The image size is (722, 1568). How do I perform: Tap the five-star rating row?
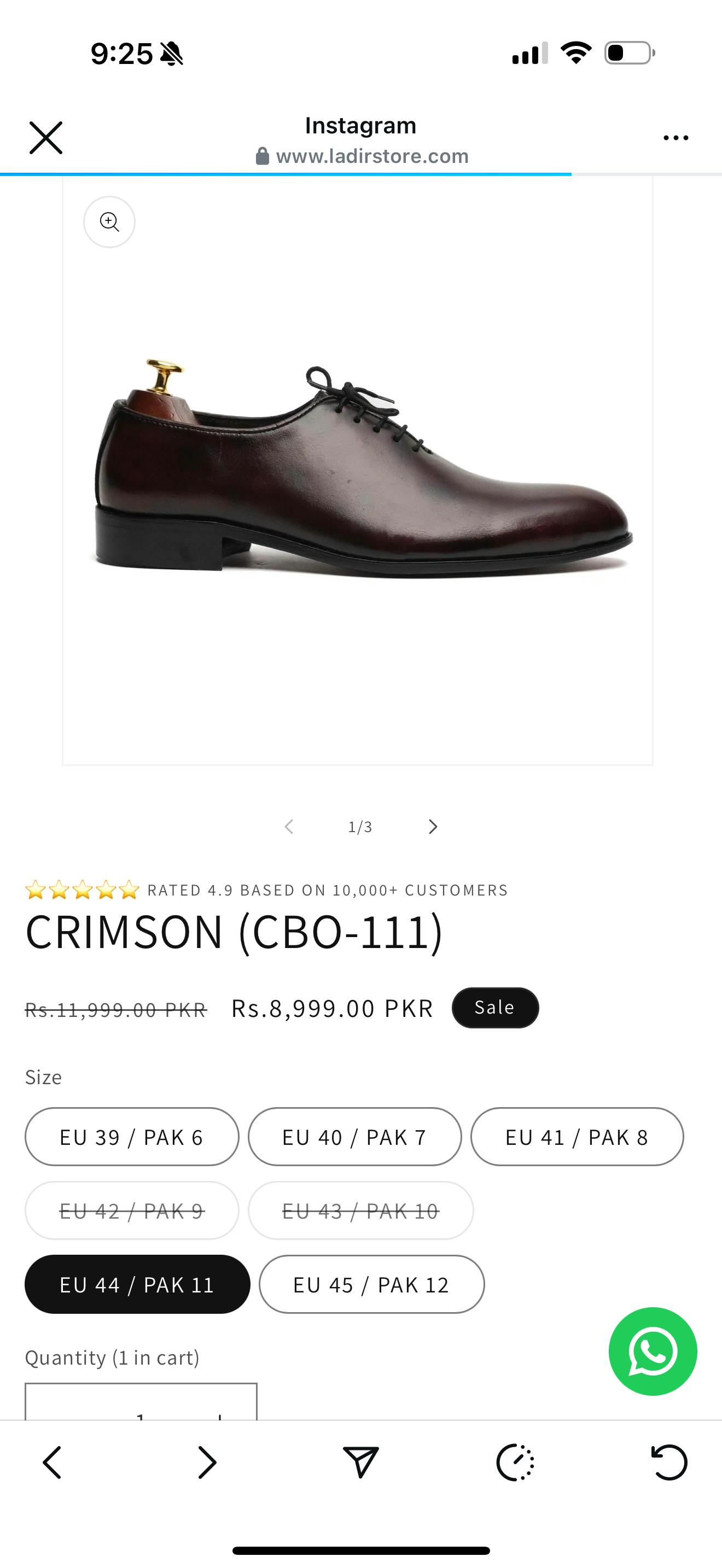(x=83, y=890)
